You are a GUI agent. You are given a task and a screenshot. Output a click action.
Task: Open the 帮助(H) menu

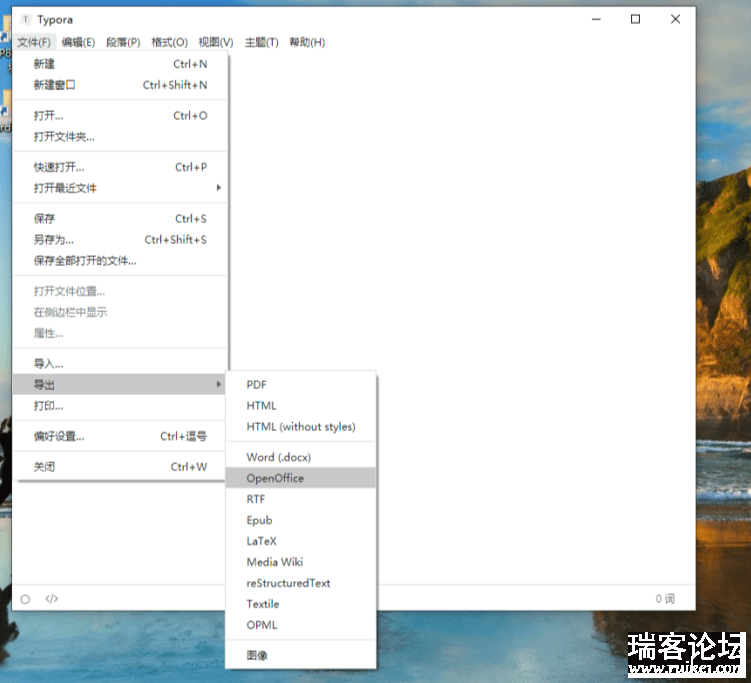click(x=307, y=42)
